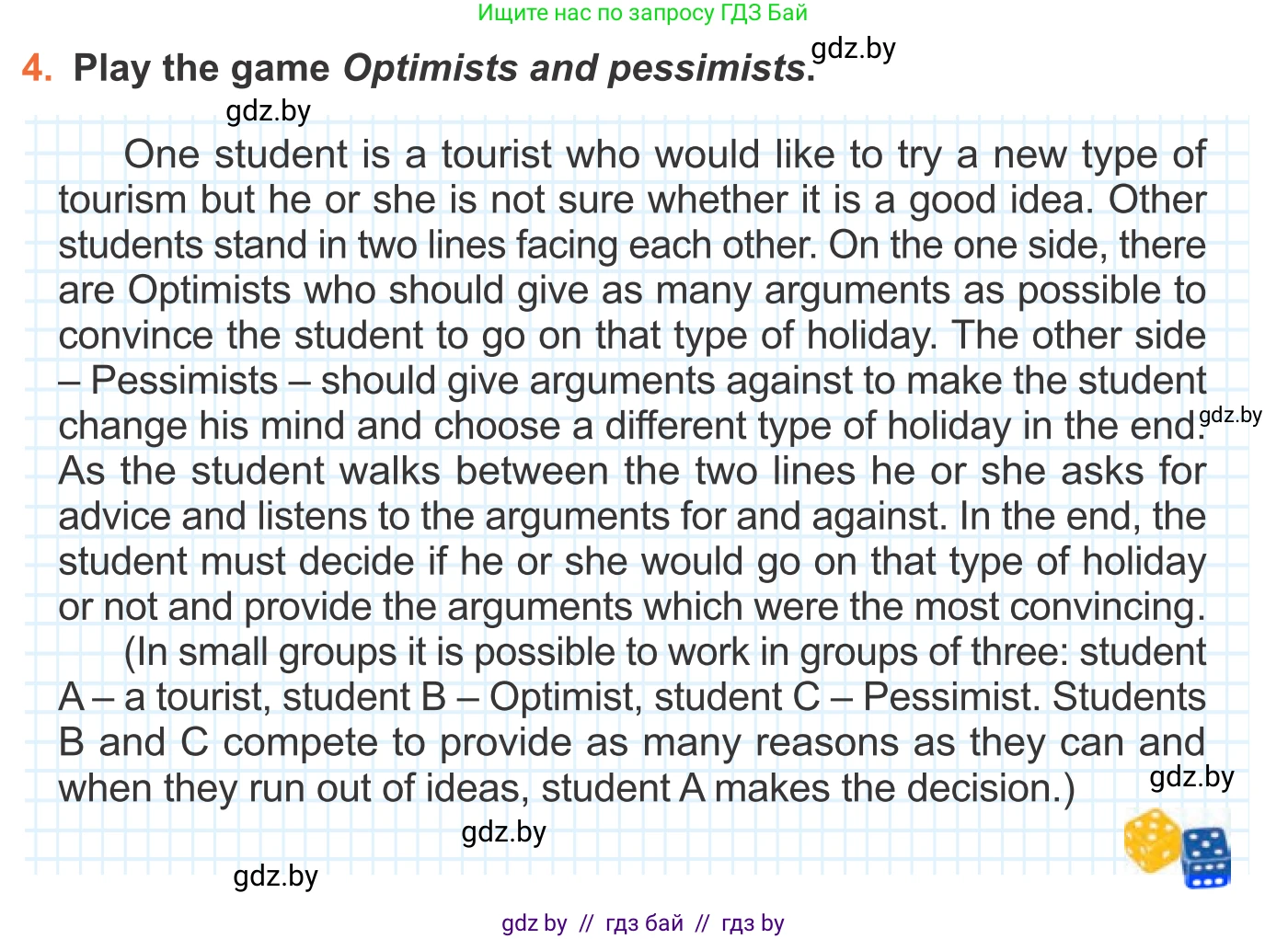Viewport: 1288px width, 939px height.
Task: Click the purple "гдз by" footer text
Action: 753,922
